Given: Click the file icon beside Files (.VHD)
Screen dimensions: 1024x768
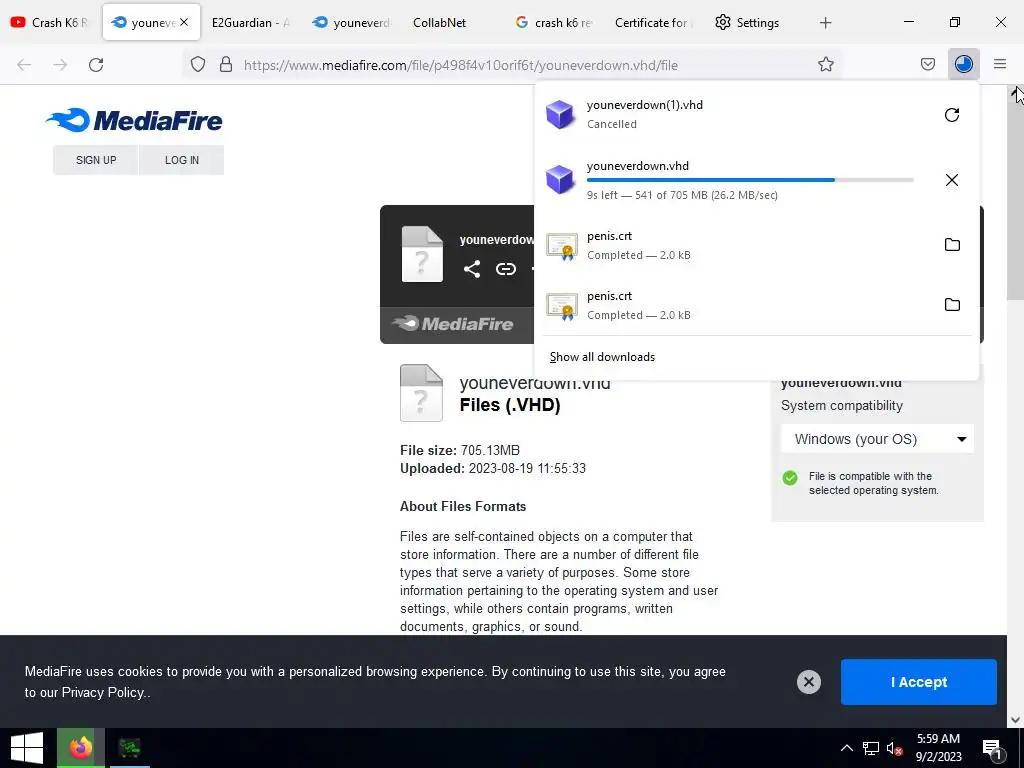Looking at the screenshot, I should tap(421, 393).
